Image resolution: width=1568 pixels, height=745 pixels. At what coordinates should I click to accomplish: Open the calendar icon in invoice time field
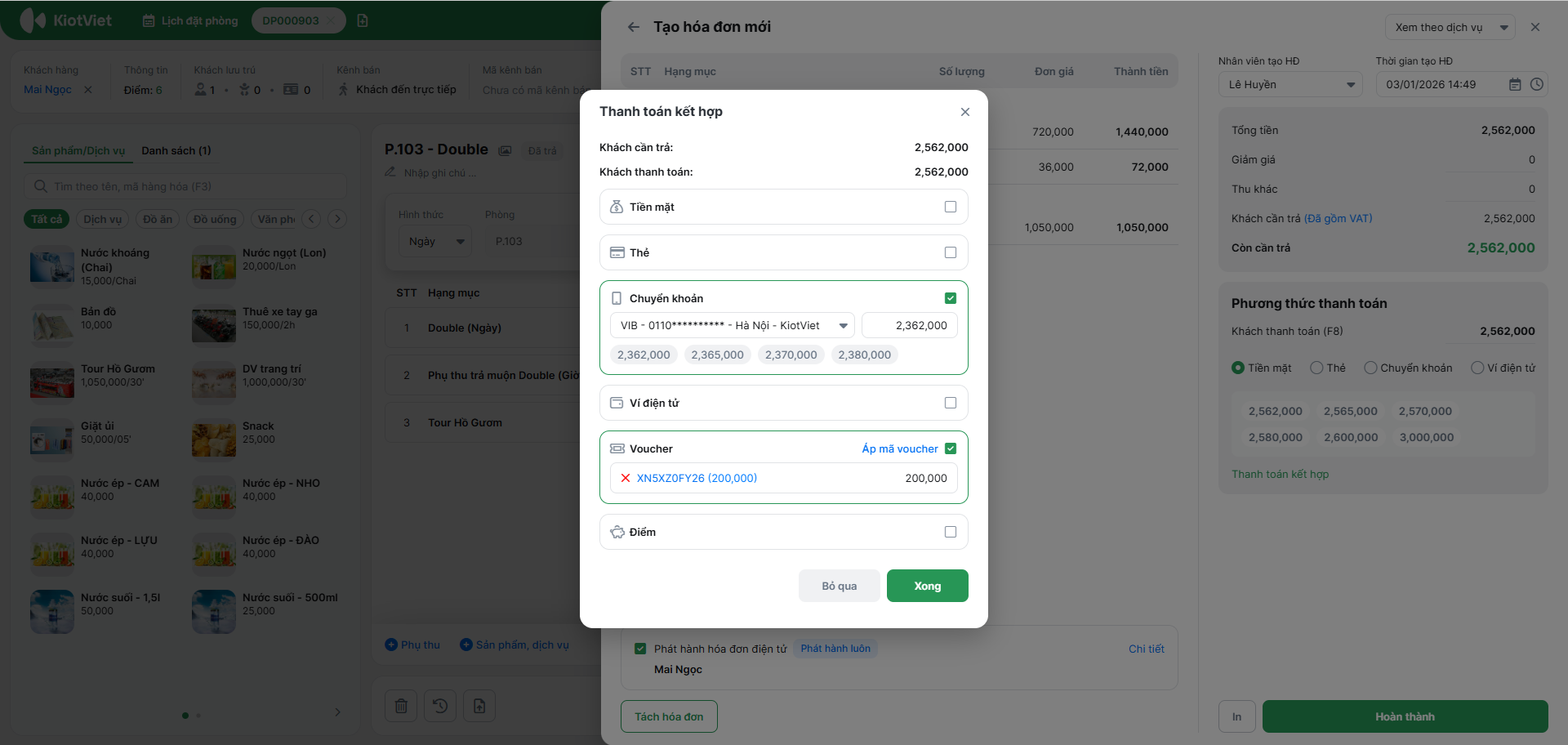point(1515,84)
